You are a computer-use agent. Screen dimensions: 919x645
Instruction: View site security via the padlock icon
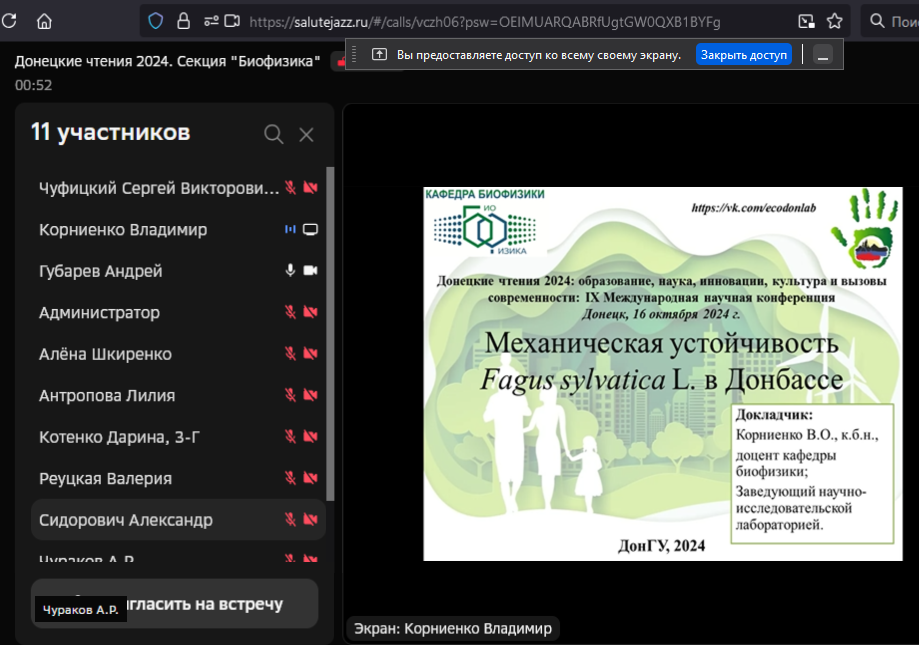point(183,22)
